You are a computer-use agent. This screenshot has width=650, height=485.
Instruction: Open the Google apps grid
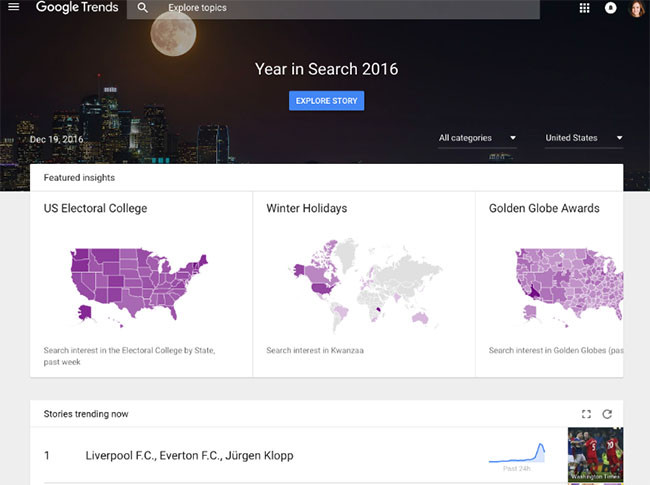click(x=585, y=8)
